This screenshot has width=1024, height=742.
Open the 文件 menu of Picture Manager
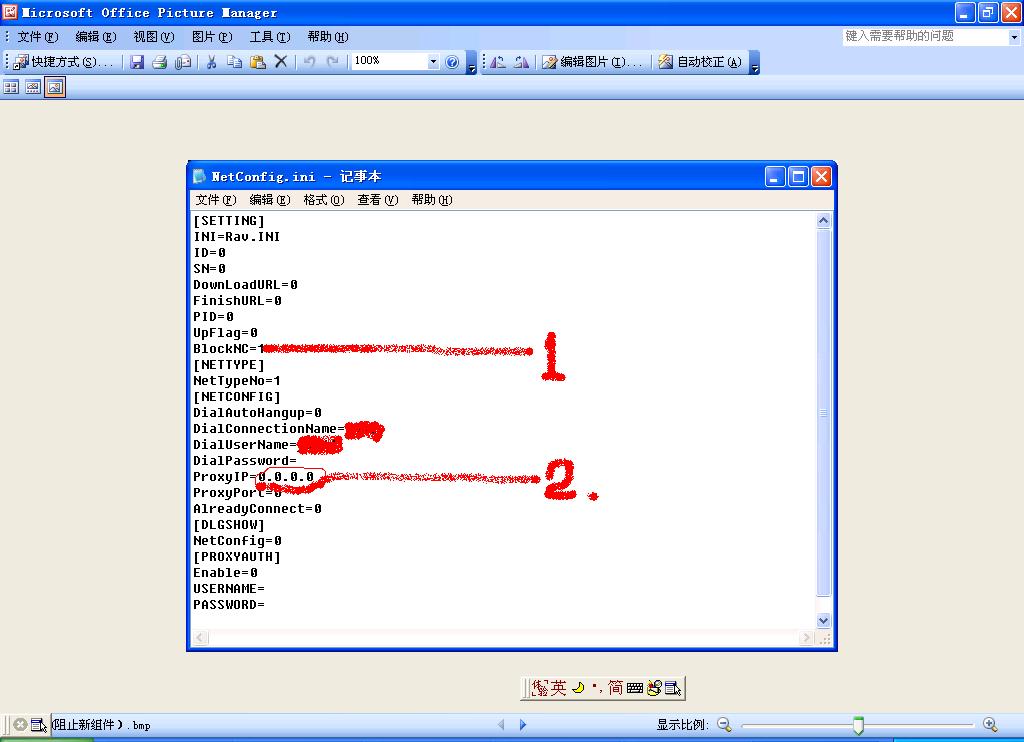(37, 37)
